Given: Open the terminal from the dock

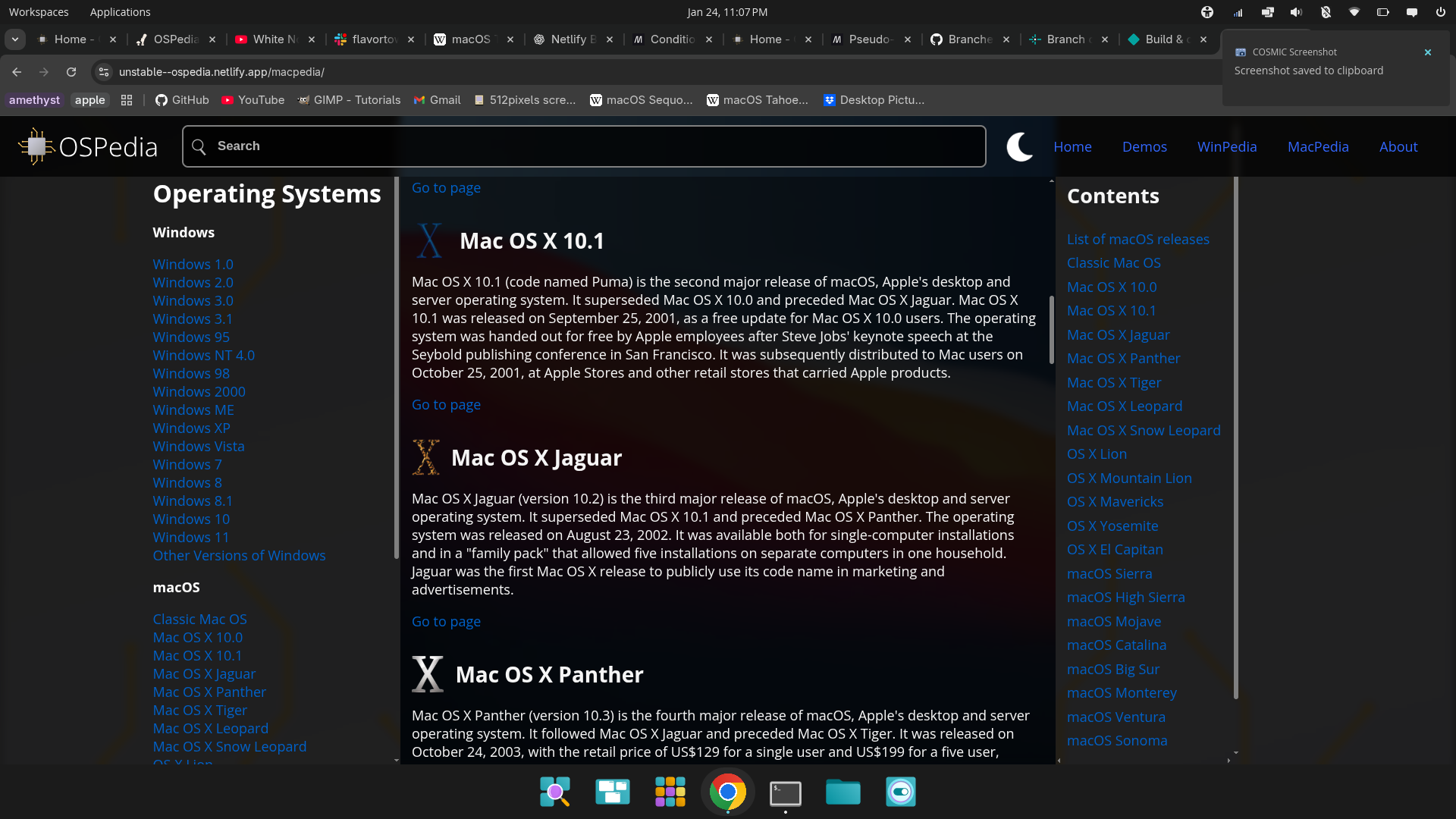Looking at the screenshot, I should pos(785,792).
